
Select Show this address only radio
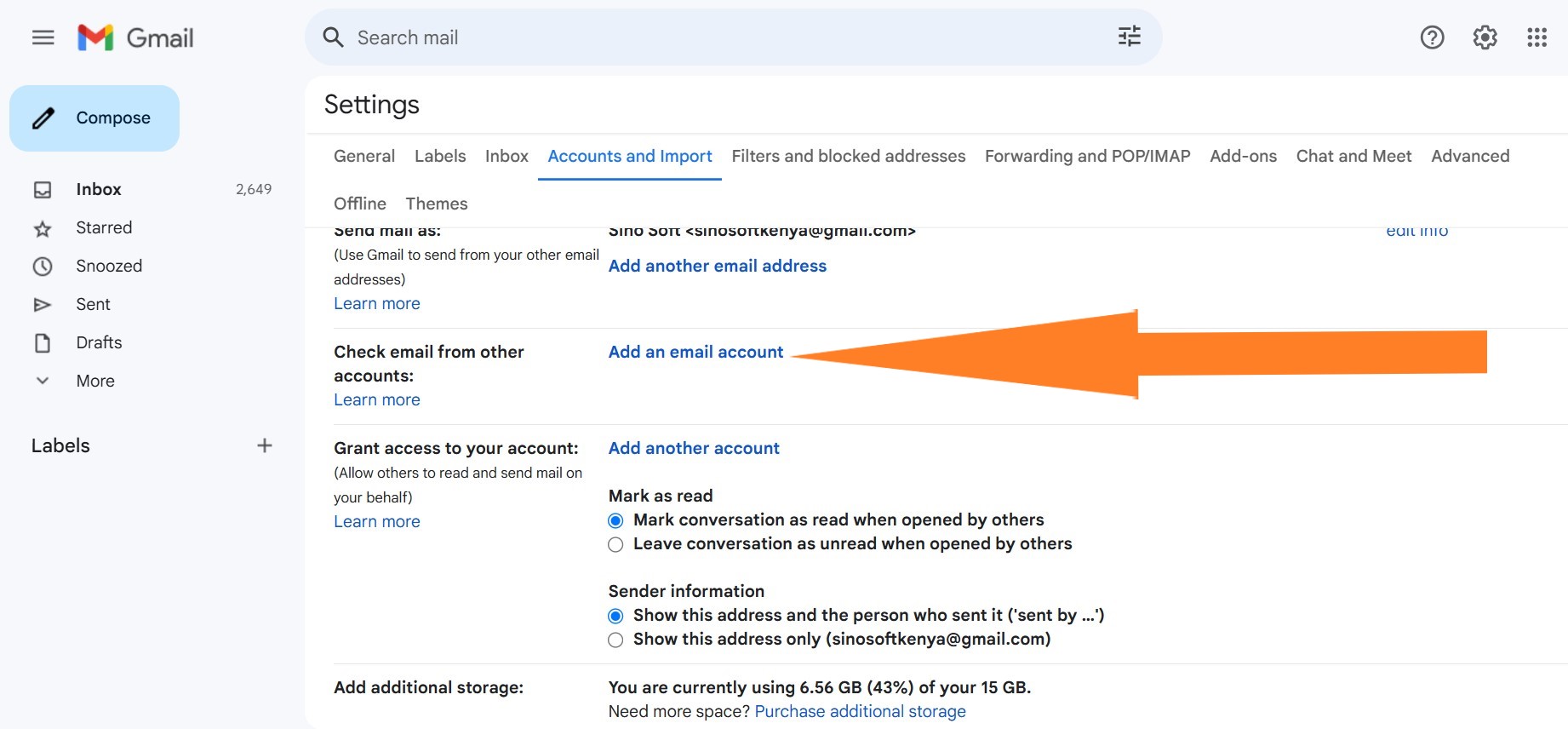[615, 640]
